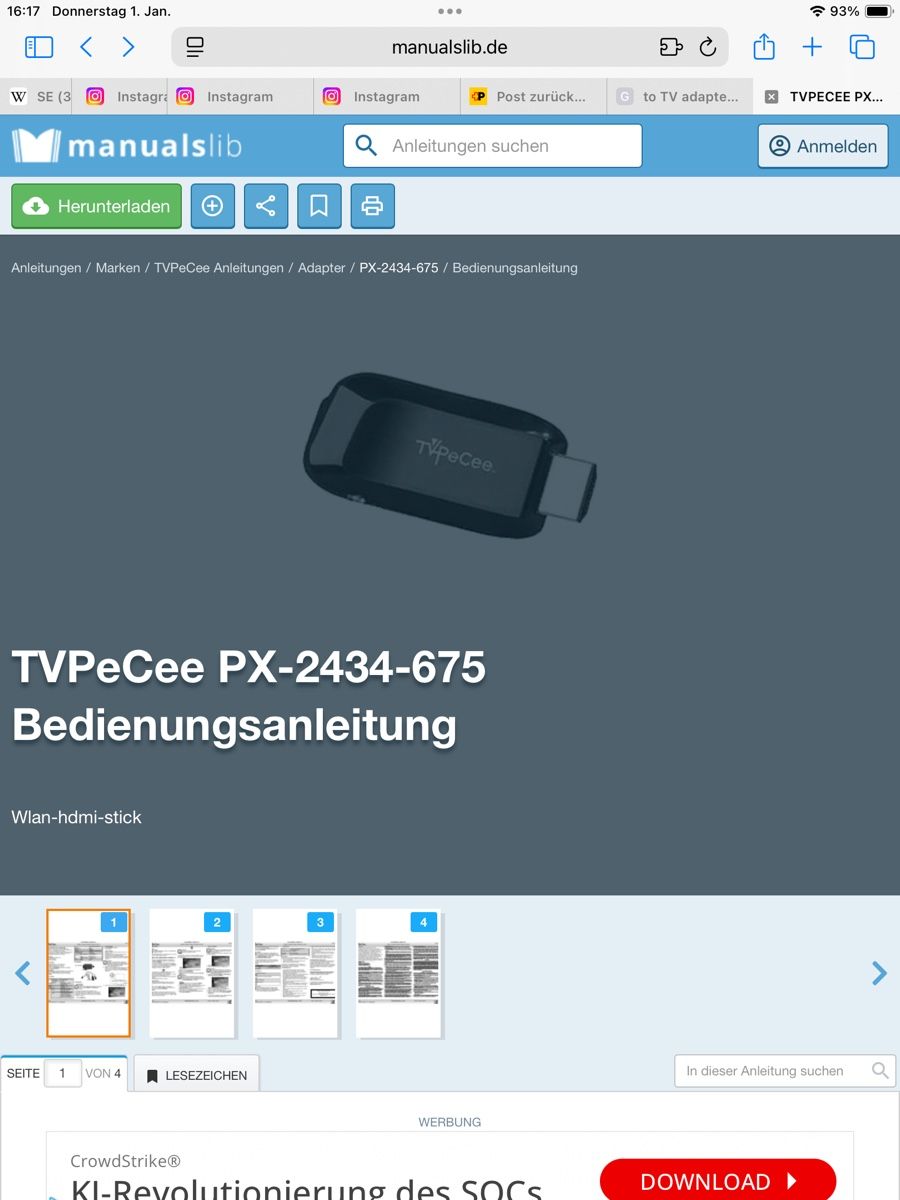
Task: Open page 3 thumbnail
Action: pyautogui.click(x=295, y=973)
